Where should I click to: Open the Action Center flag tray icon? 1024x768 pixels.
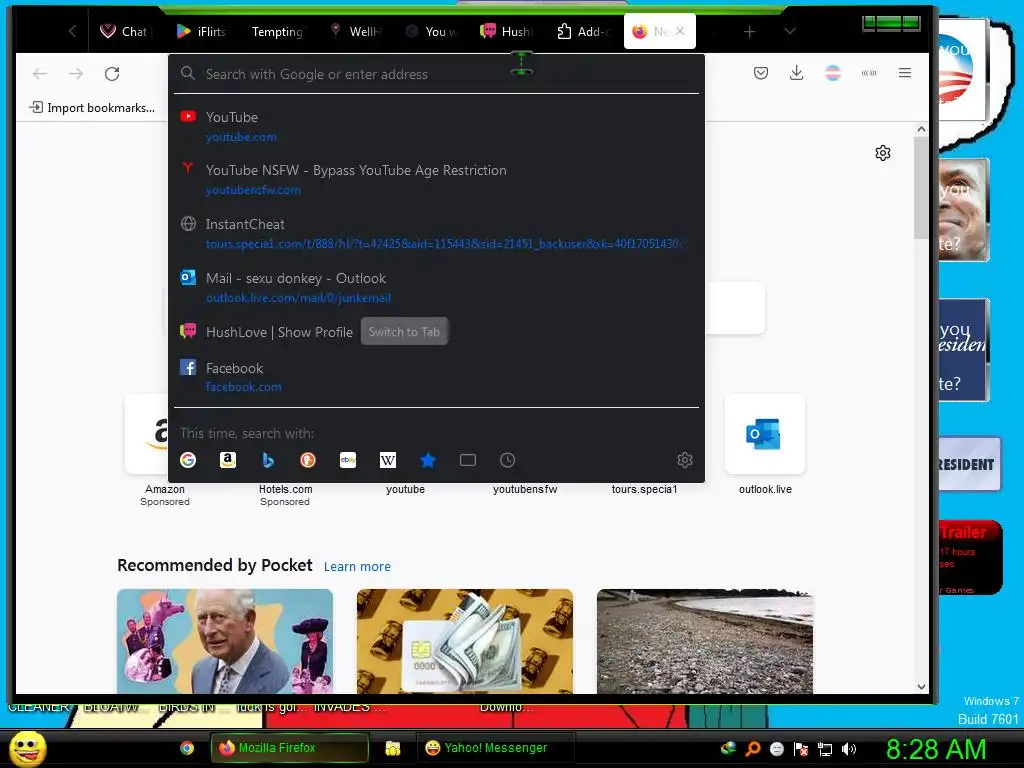coord(801,749)
